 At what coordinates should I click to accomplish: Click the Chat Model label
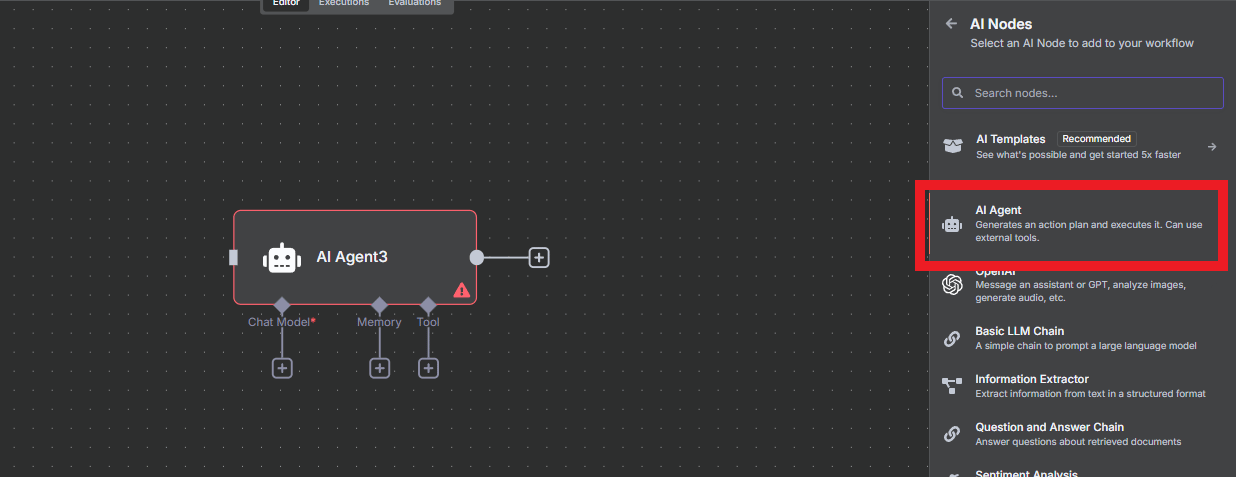pos(281,322)
